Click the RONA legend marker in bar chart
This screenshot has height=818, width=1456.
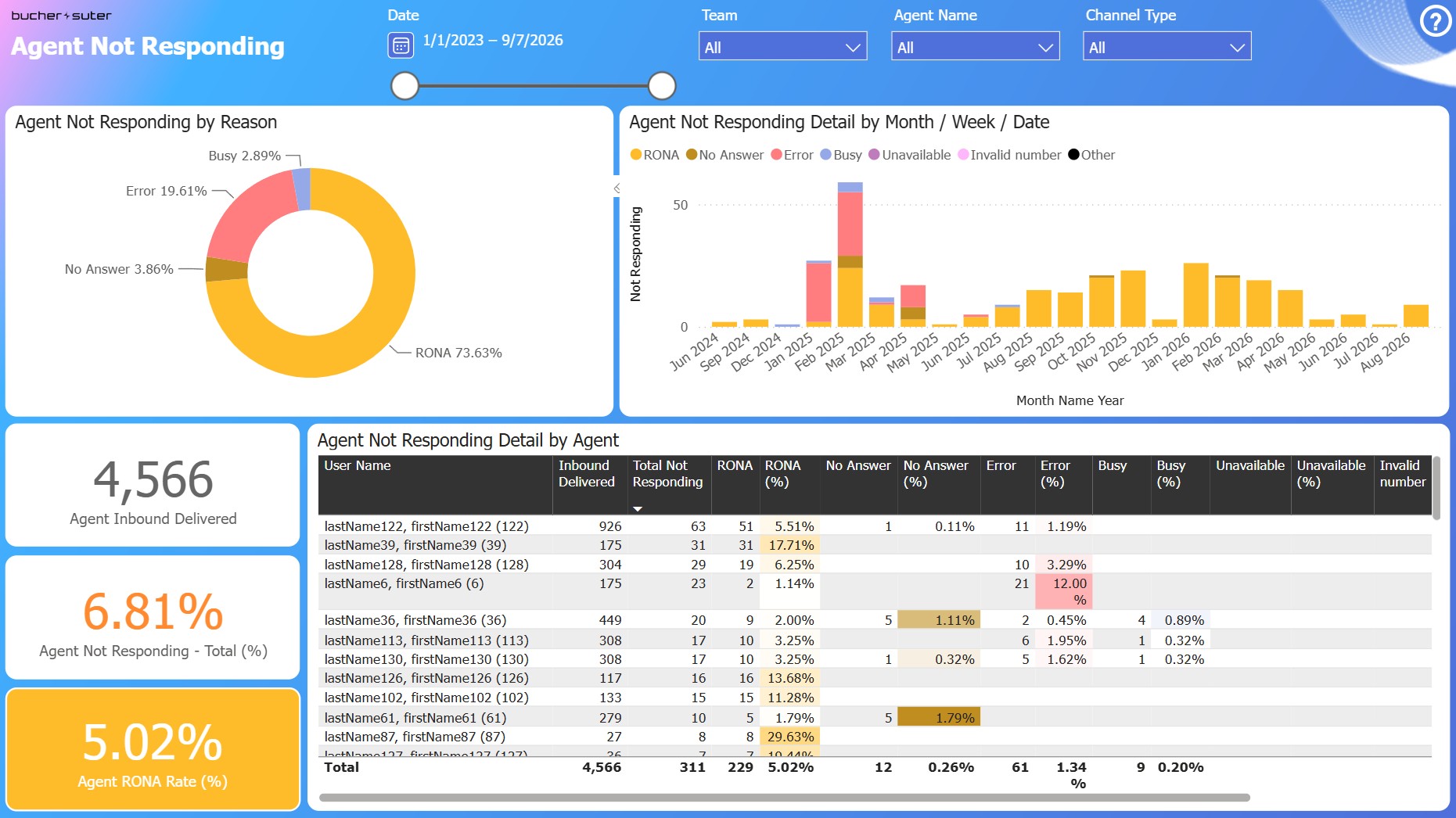click(x=636, y=155)
